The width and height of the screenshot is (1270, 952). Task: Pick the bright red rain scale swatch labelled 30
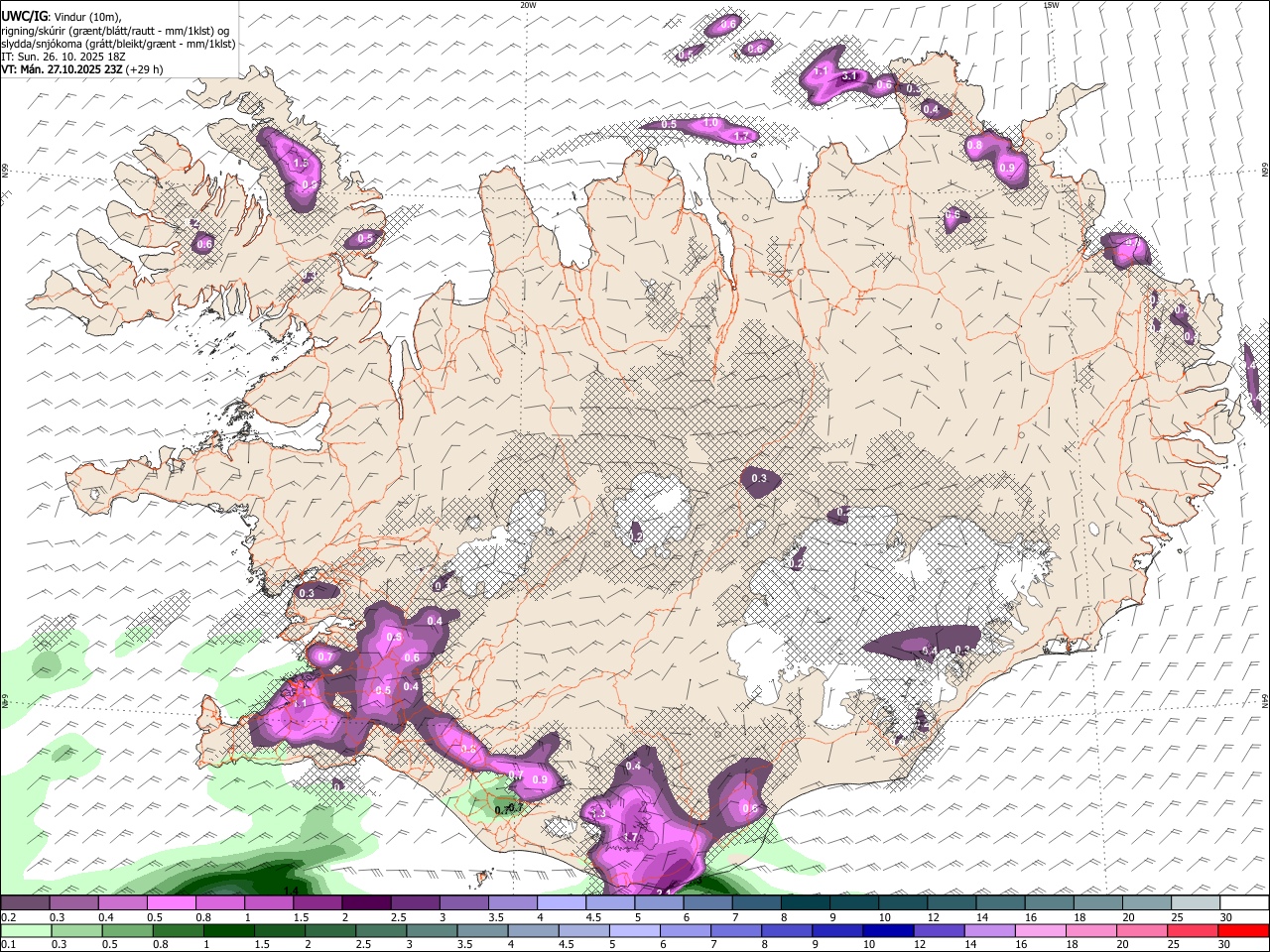pyautogui.click(x=1244, y=930)
